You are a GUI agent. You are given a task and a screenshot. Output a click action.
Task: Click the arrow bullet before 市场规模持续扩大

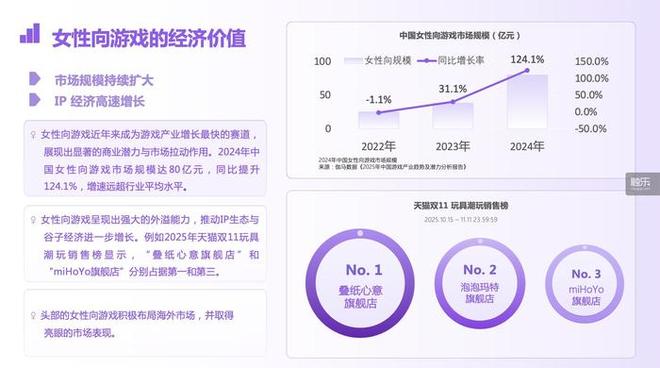point(35,79)
